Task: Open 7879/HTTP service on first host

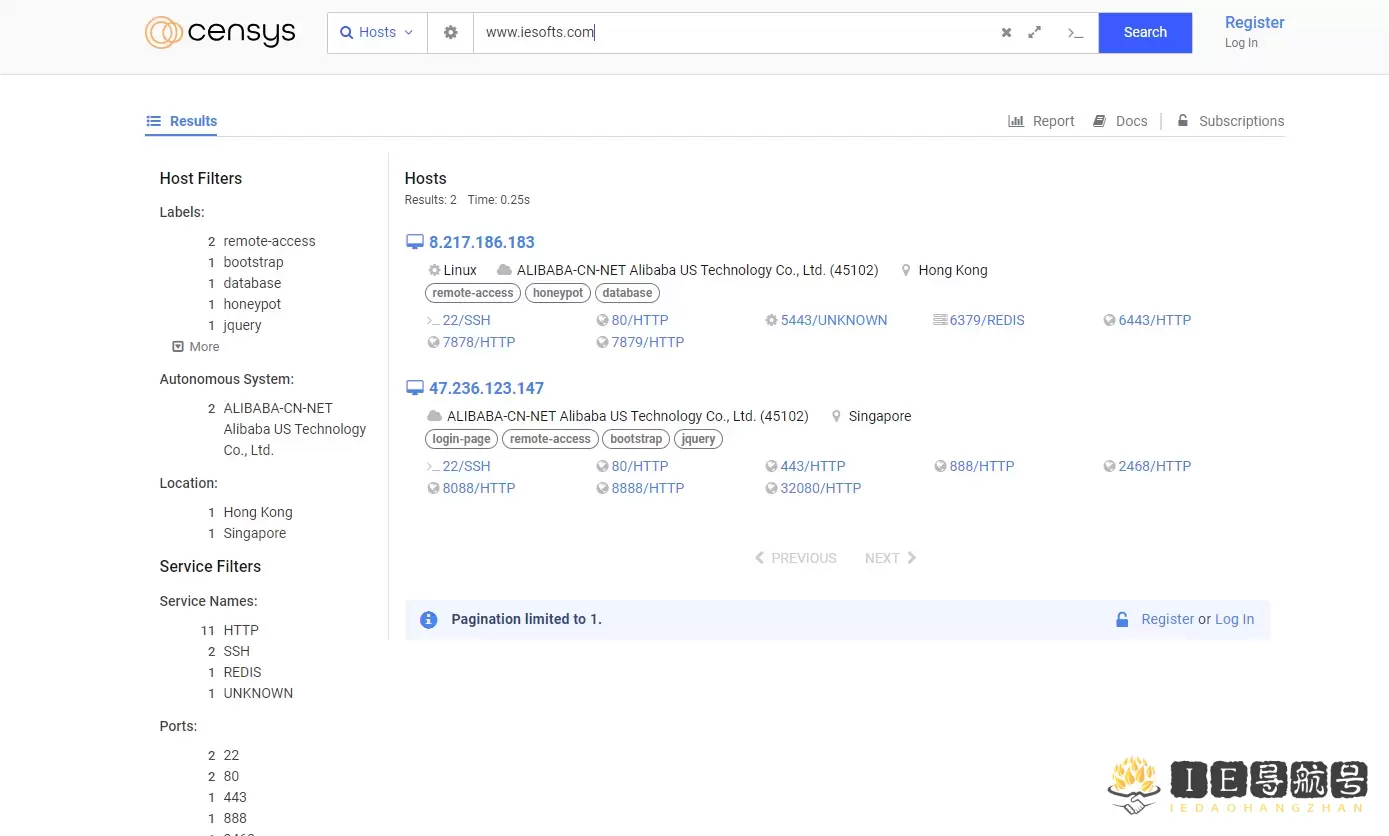Action: click(640, 342)
